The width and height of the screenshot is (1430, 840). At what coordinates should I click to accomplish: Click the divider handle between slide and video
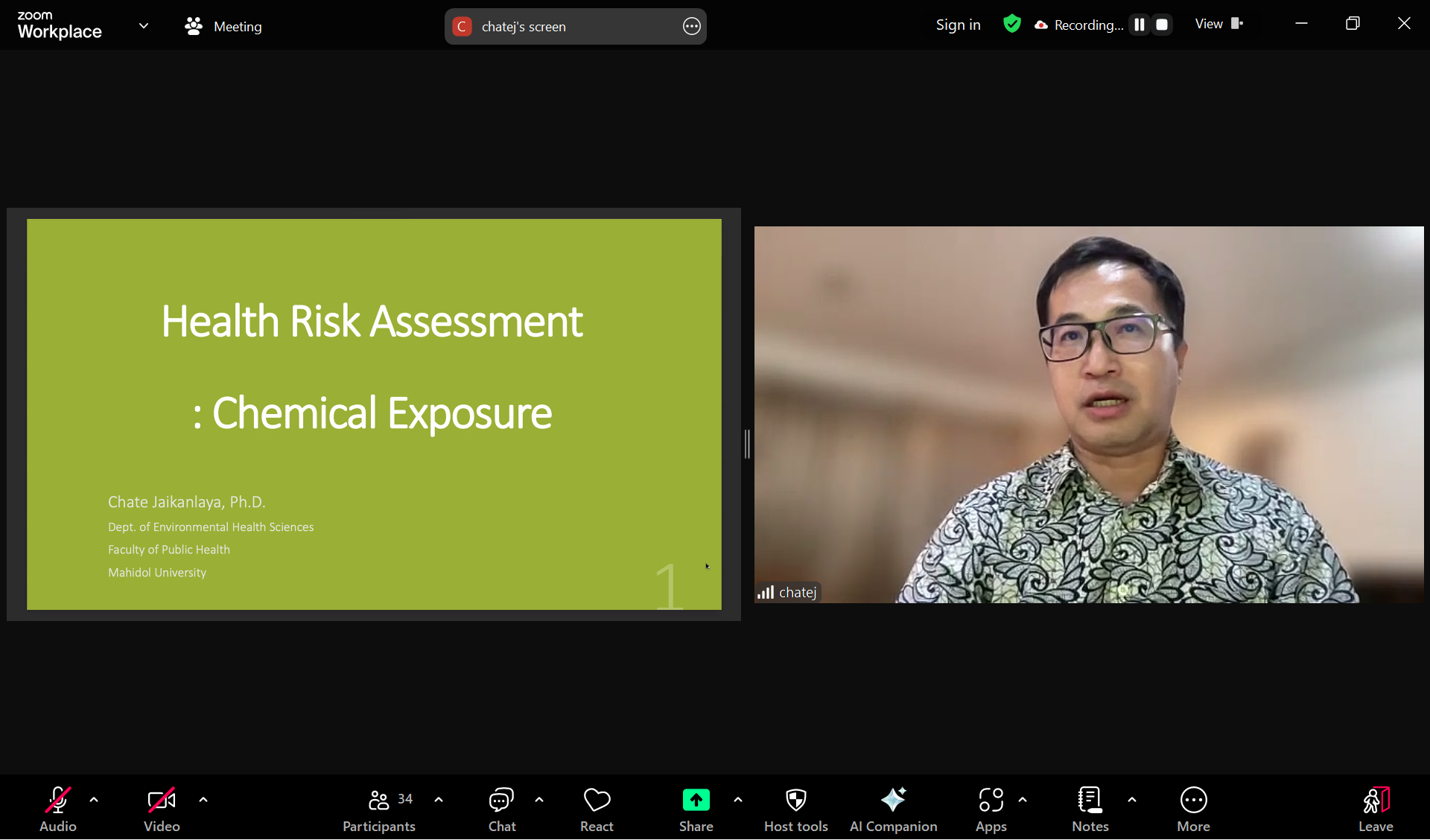tap(747, 444)
